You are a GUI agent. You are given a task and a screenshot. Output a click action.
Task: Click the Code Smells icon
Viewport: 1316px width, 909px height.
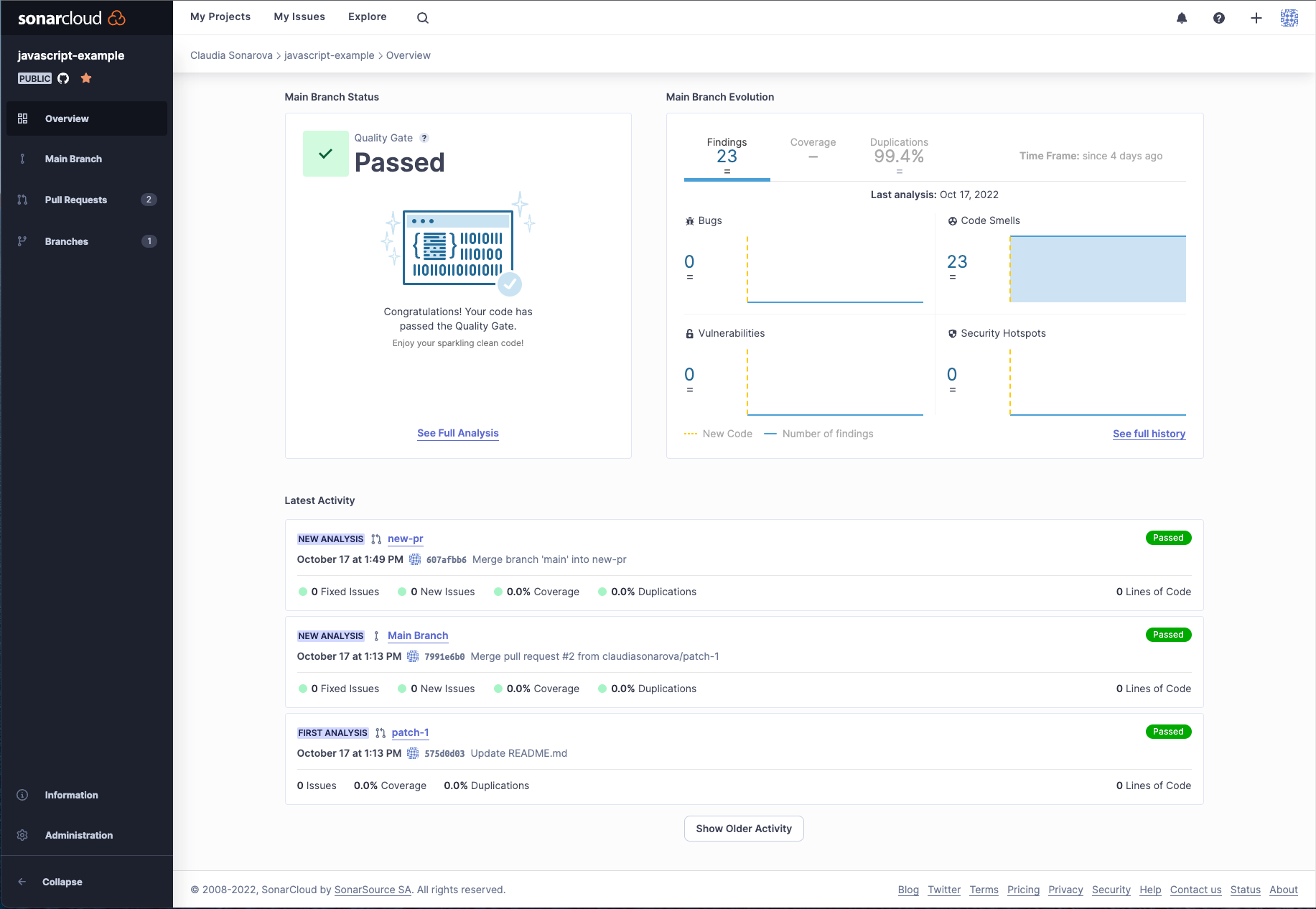[953, 221]
